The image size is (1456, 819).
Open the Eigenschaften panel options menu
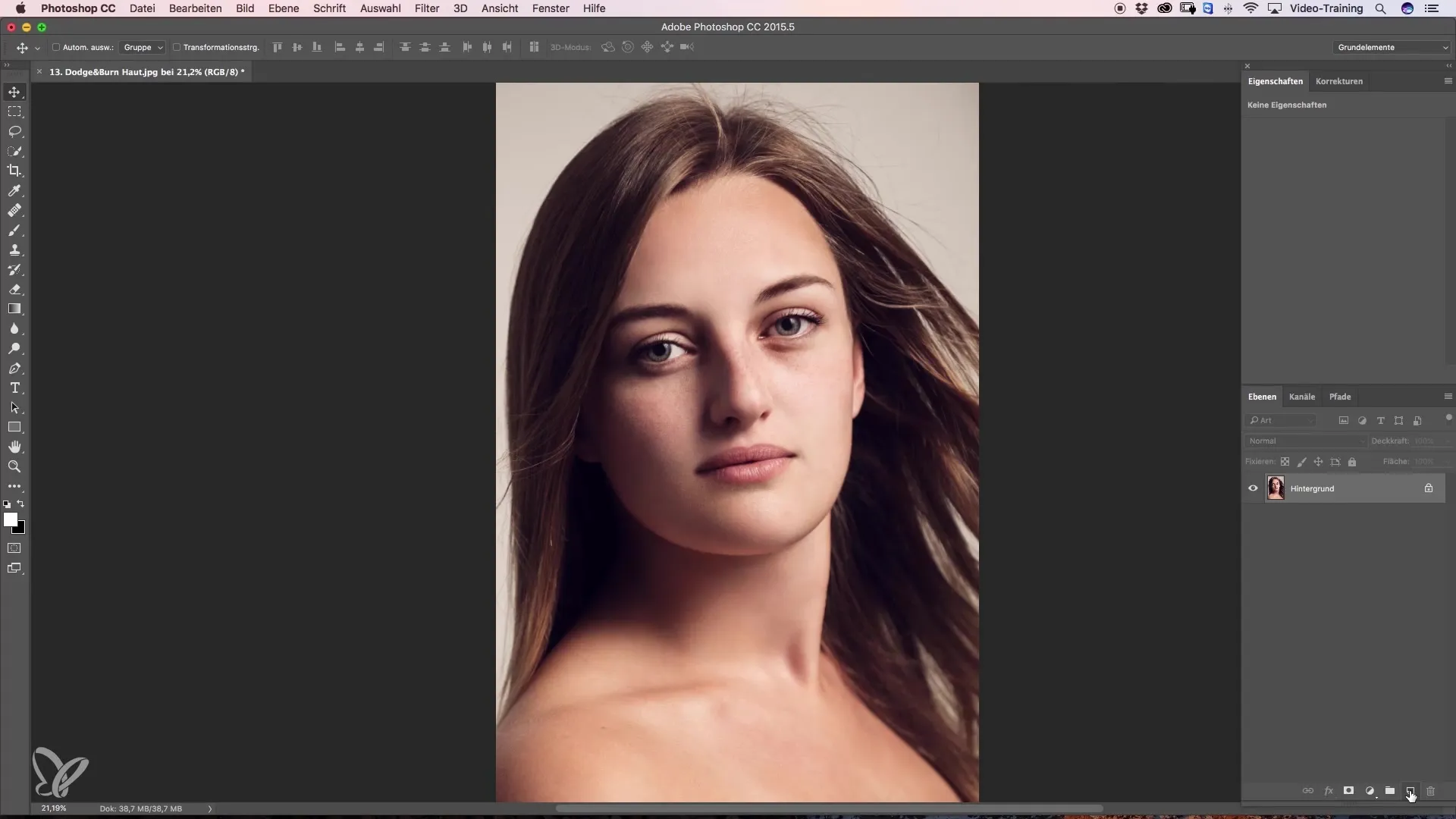point(1448,81)
